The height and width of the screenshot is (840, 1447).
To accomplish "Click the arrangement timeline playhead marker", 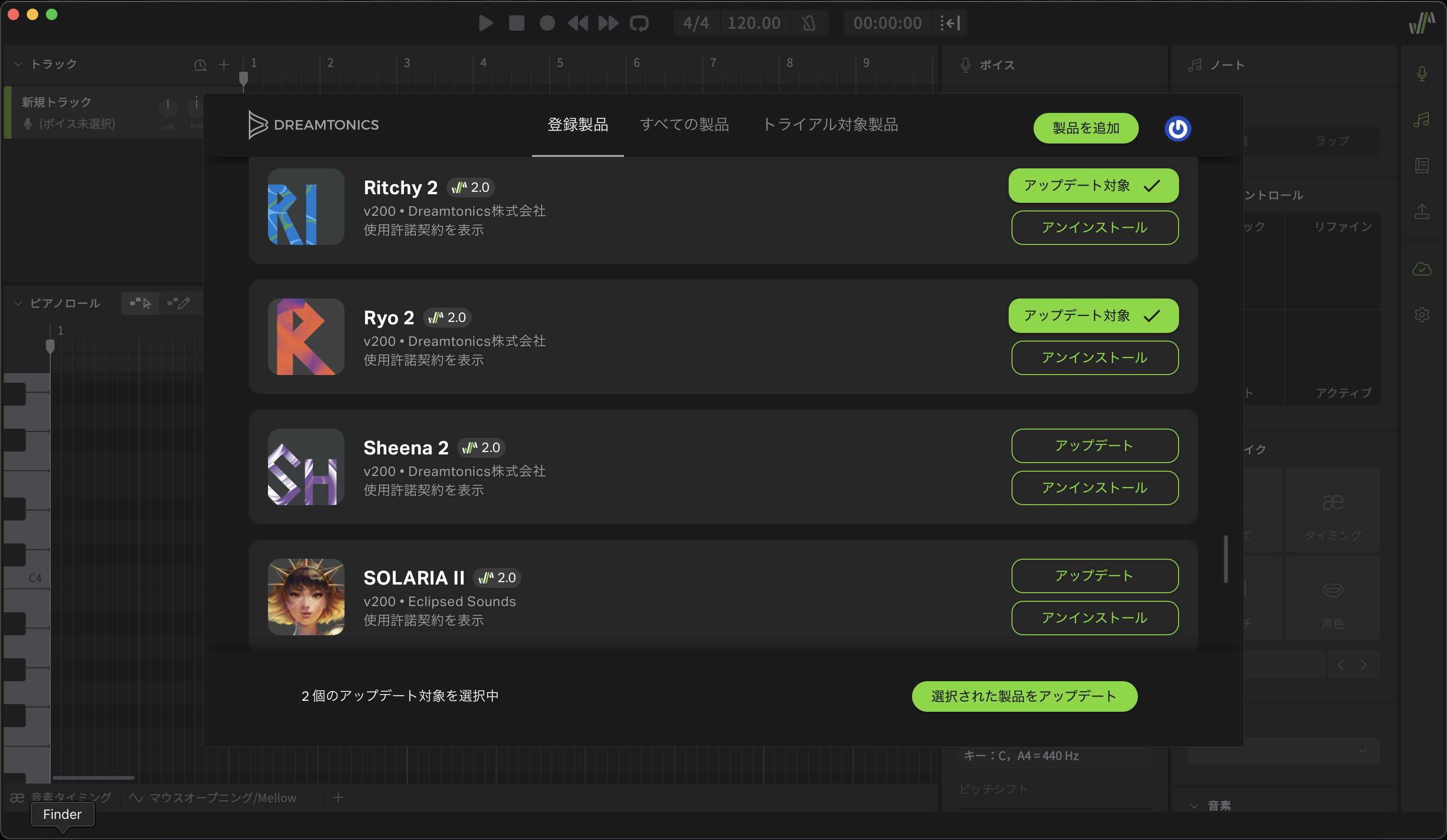I will pyautogui.click(x=244, y=78).
